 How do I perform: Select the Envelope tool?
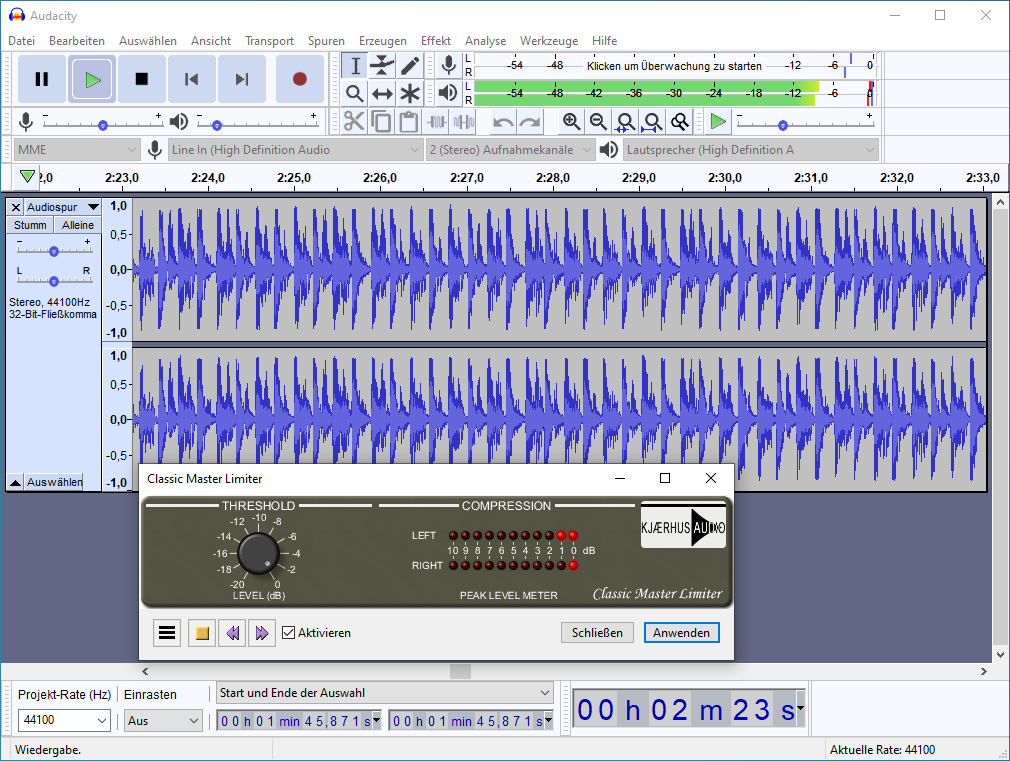click(382, 66)
